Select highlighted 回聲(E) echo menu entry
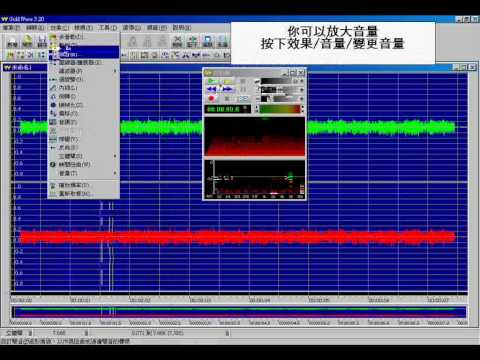 pos(84,54)
